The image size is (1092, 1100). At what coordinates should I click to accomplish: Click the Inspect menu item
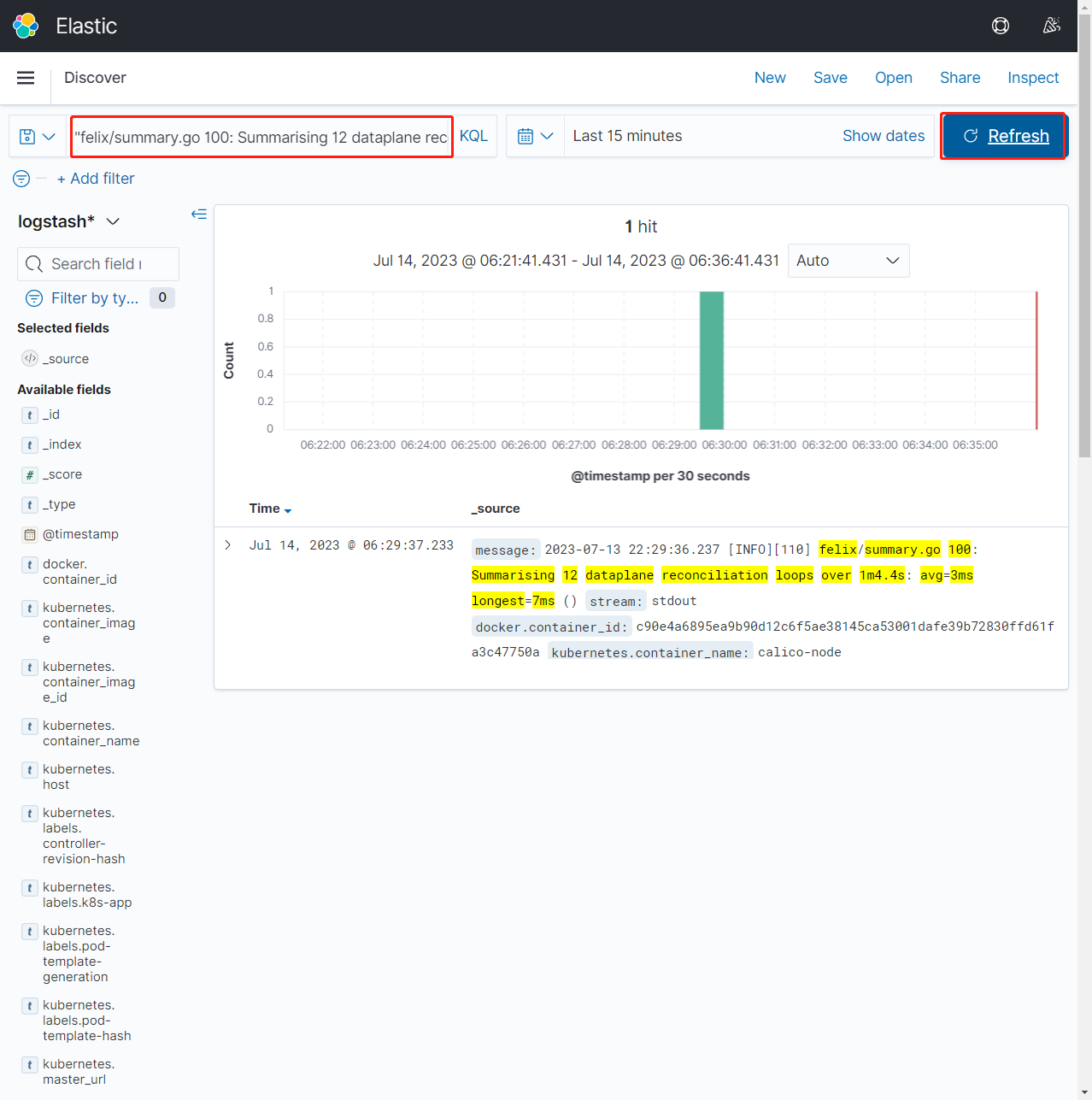[x=1033, y=78]
